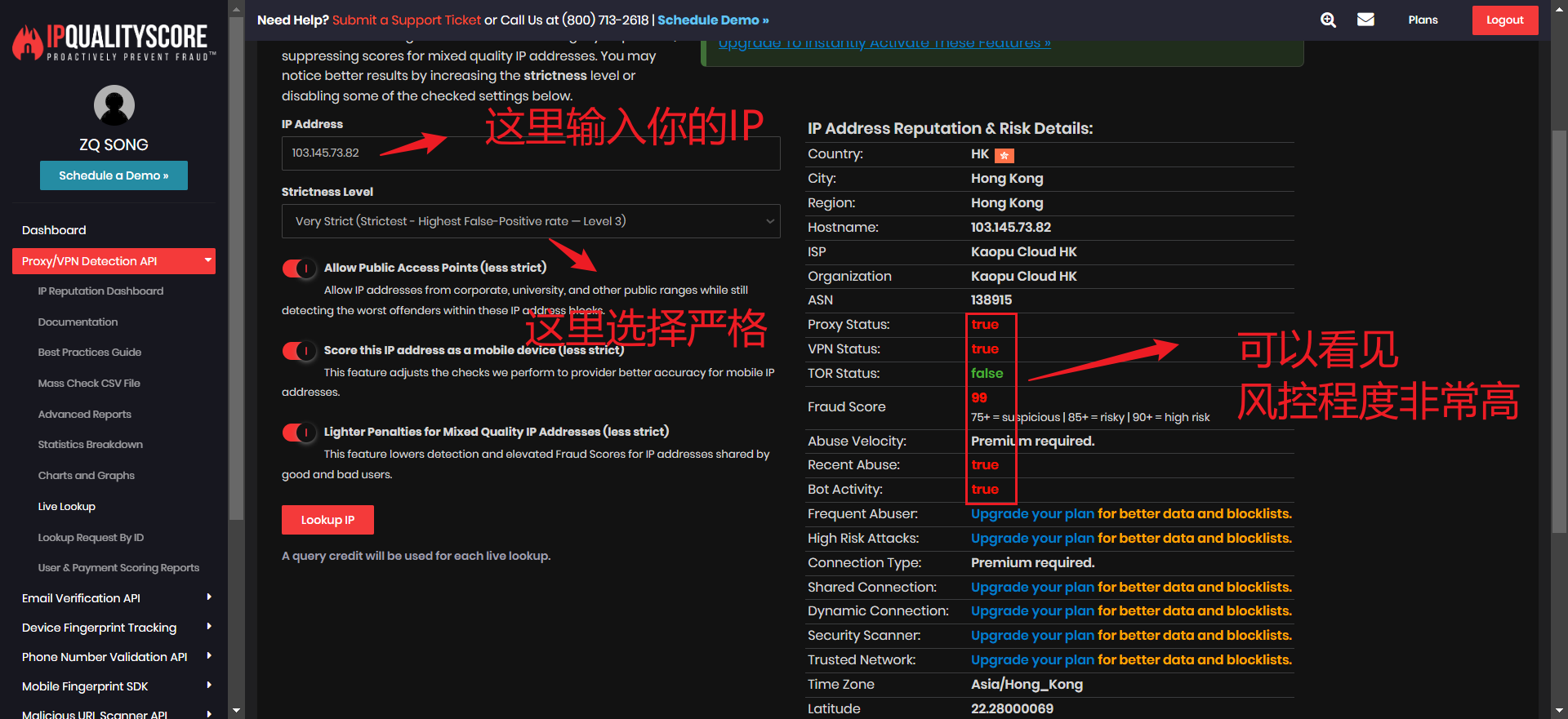Image resolution: width=1568 pixels, height=719 pixels.
Task: Open the search magnifier icon in header
Action: click(1329, 20)
